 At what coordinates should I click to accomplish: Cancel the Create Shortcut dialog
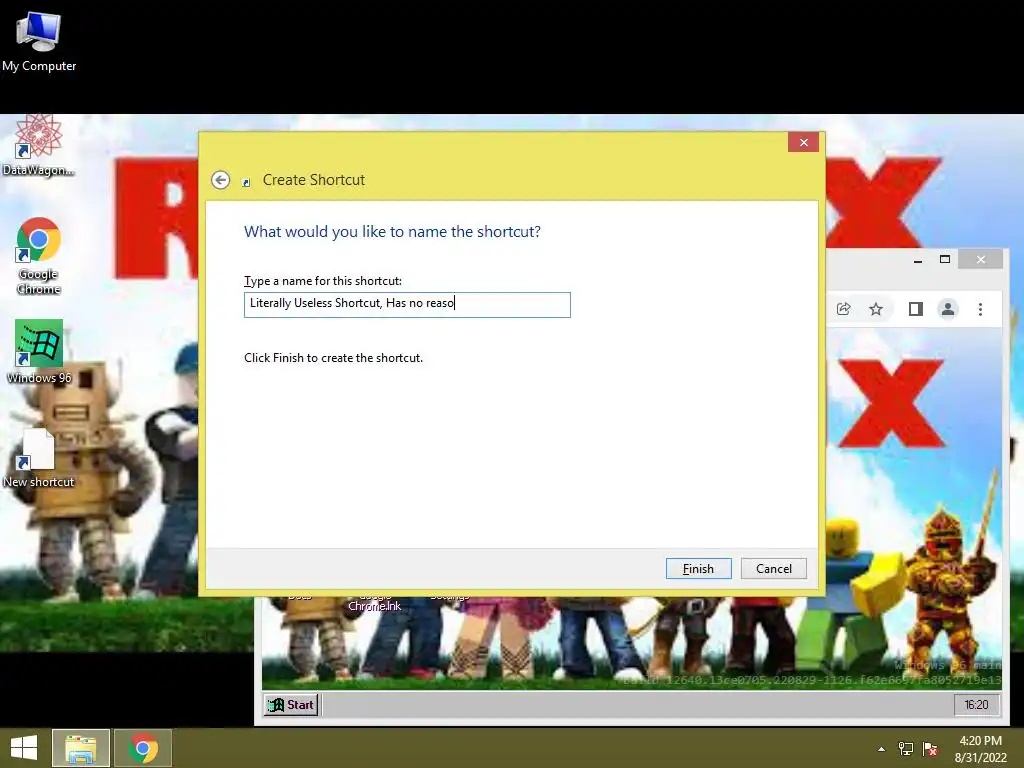pos(773,568)
